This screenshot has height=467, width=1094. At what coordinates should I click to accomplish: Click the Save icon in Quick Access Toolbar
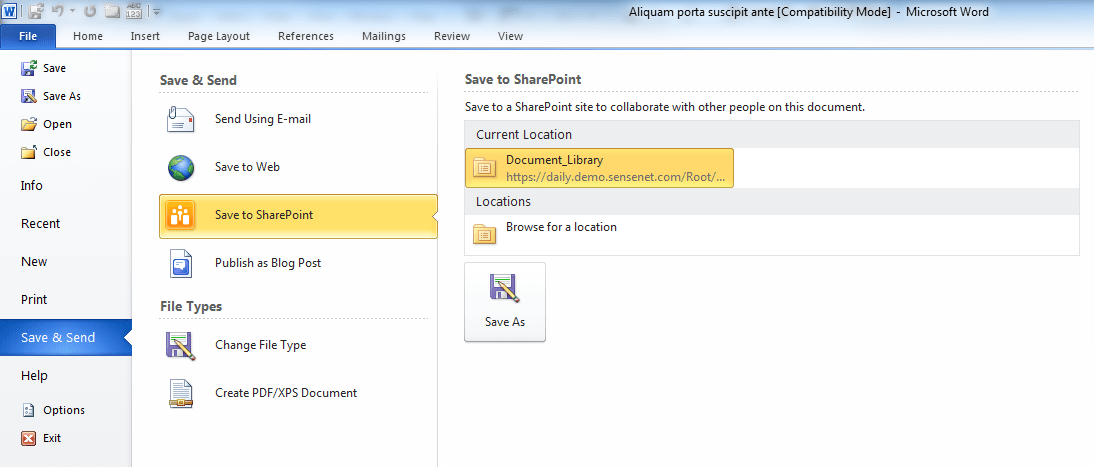click(36, 11)
